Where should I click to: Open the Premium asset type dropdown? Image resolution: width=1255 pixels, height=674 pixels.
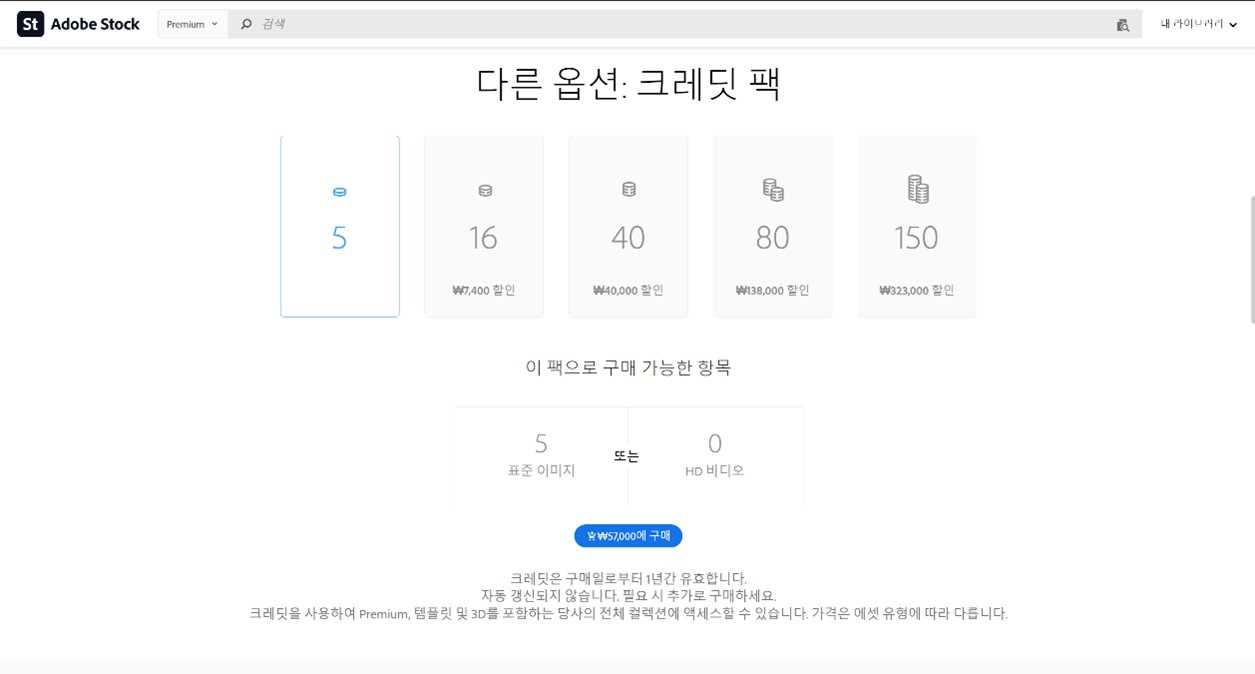[x=192, y=24]
